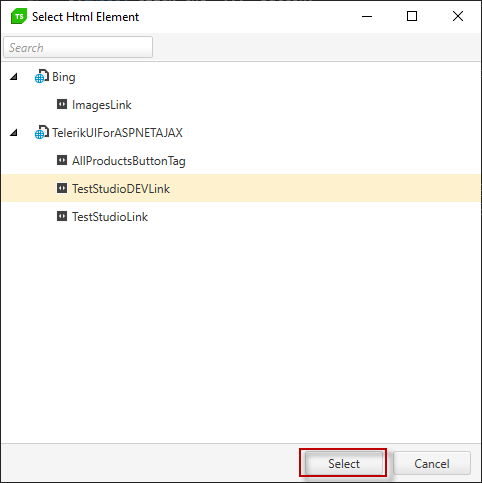Choose the ImagesLink element
Image resolution: width=482 pixels, height=483 pixels.
(x=102, y=105)
